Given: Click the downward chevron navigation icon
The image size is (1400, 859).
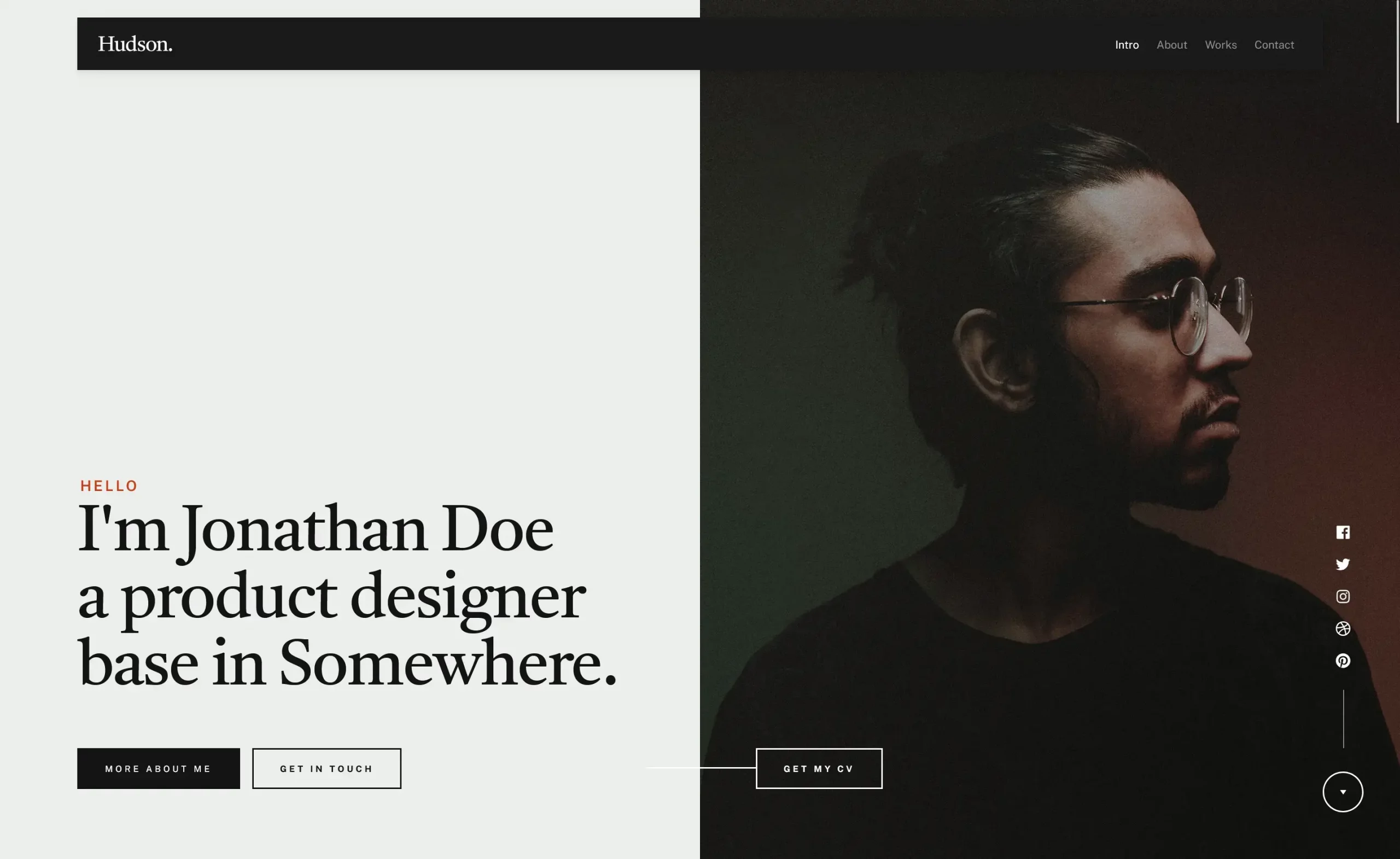Looking at the screenshot, I should click(x=1343, y=791).
